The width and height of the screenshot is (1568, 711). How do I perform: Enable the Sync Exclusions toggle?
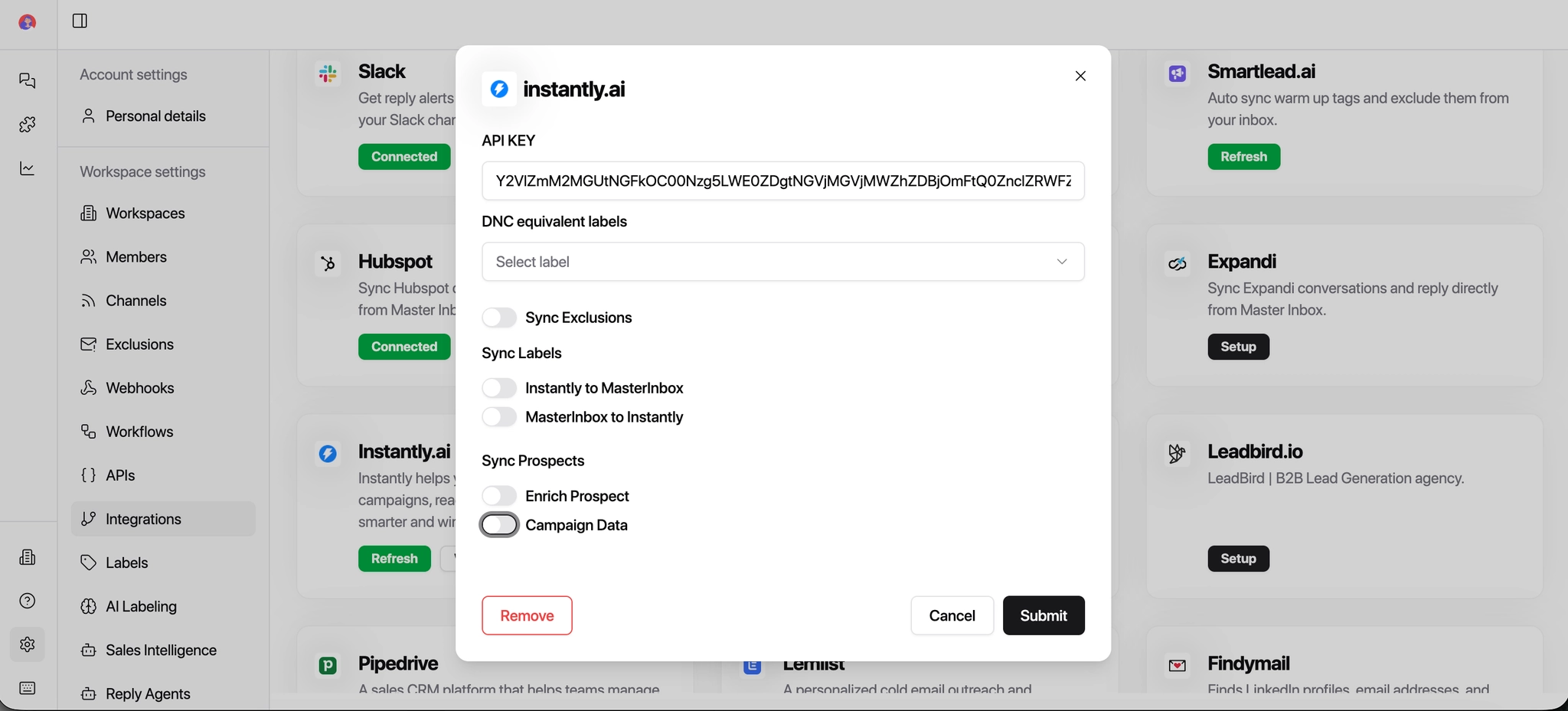pyautogui.click(x=498, y=317)
